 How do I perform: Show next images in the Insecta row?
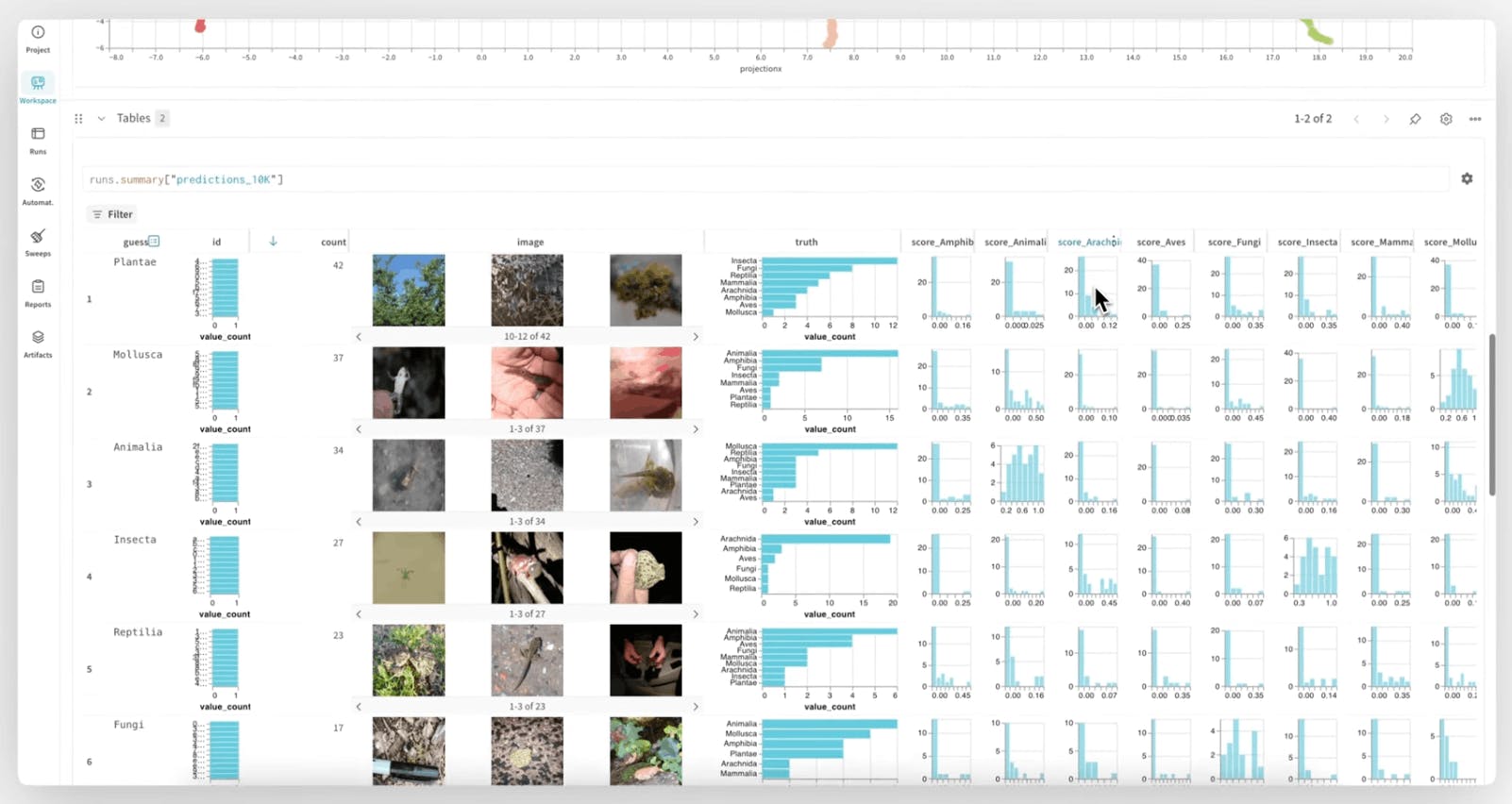(x=696, y=614)
